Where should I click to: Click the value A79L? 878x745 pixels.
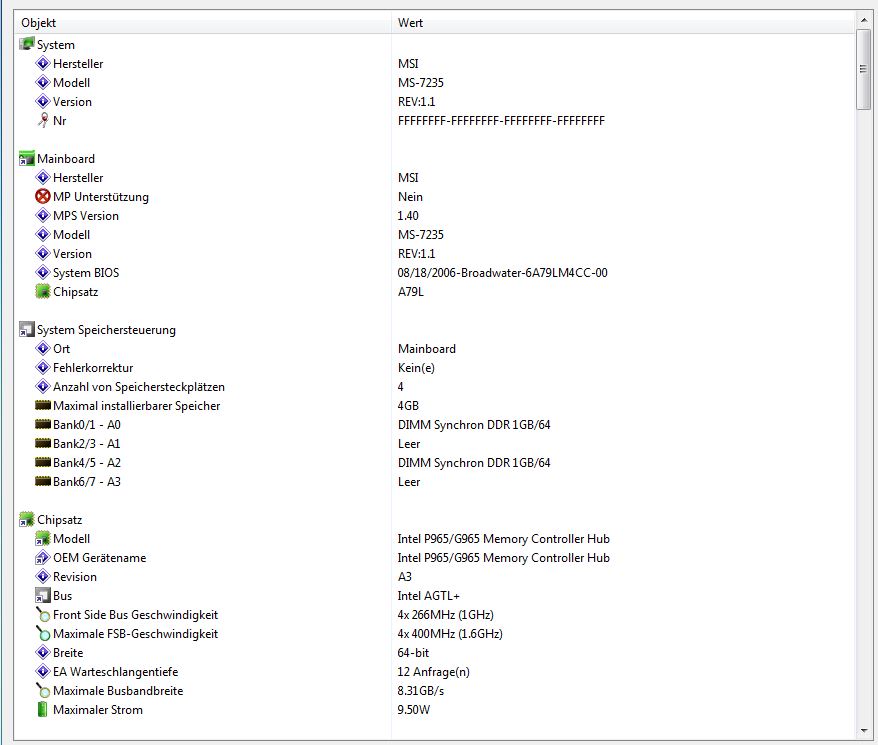(x=410, y=292)
